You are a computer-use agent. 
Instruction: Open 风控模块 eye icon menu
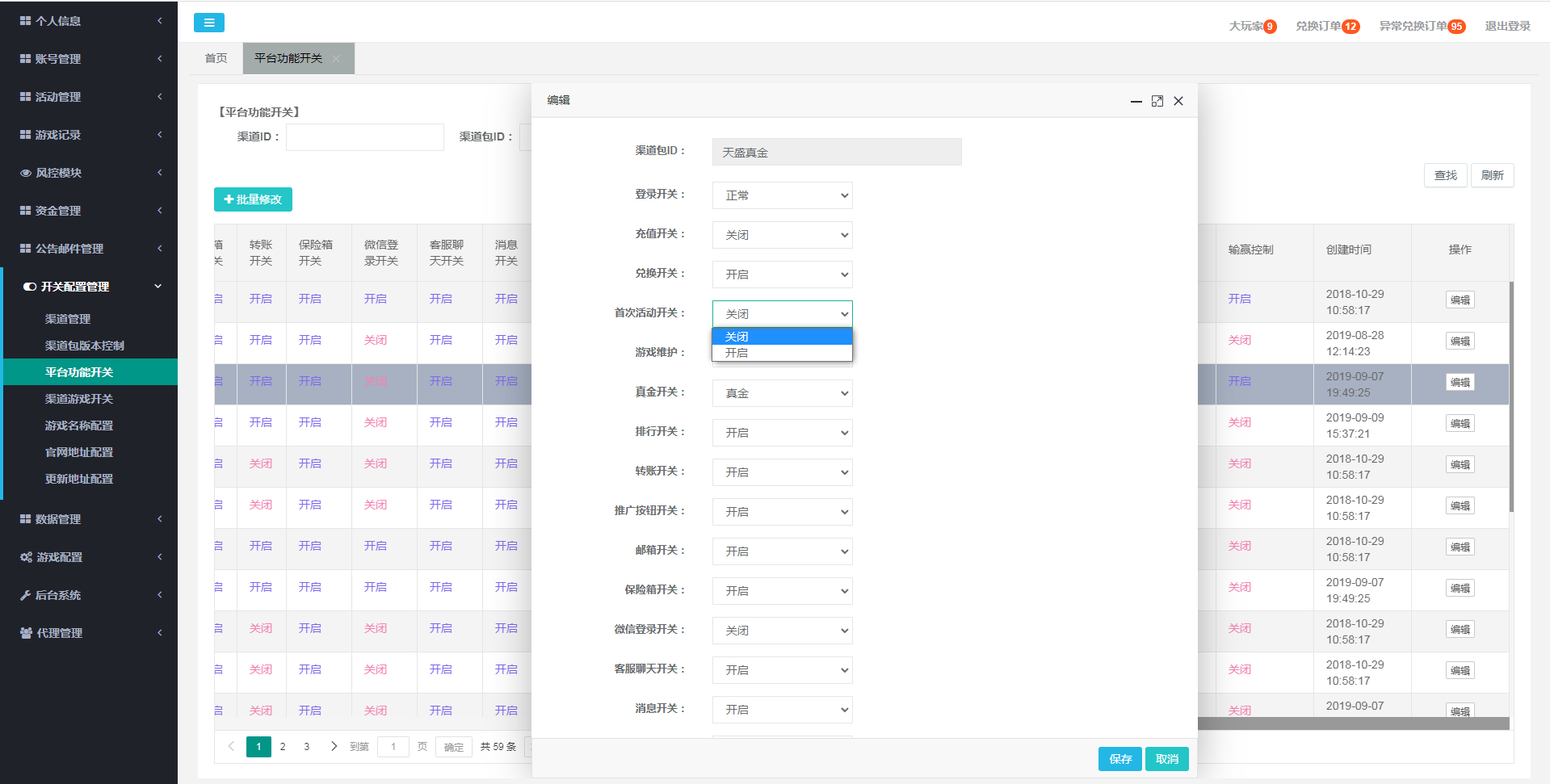(x=26, y=173)
